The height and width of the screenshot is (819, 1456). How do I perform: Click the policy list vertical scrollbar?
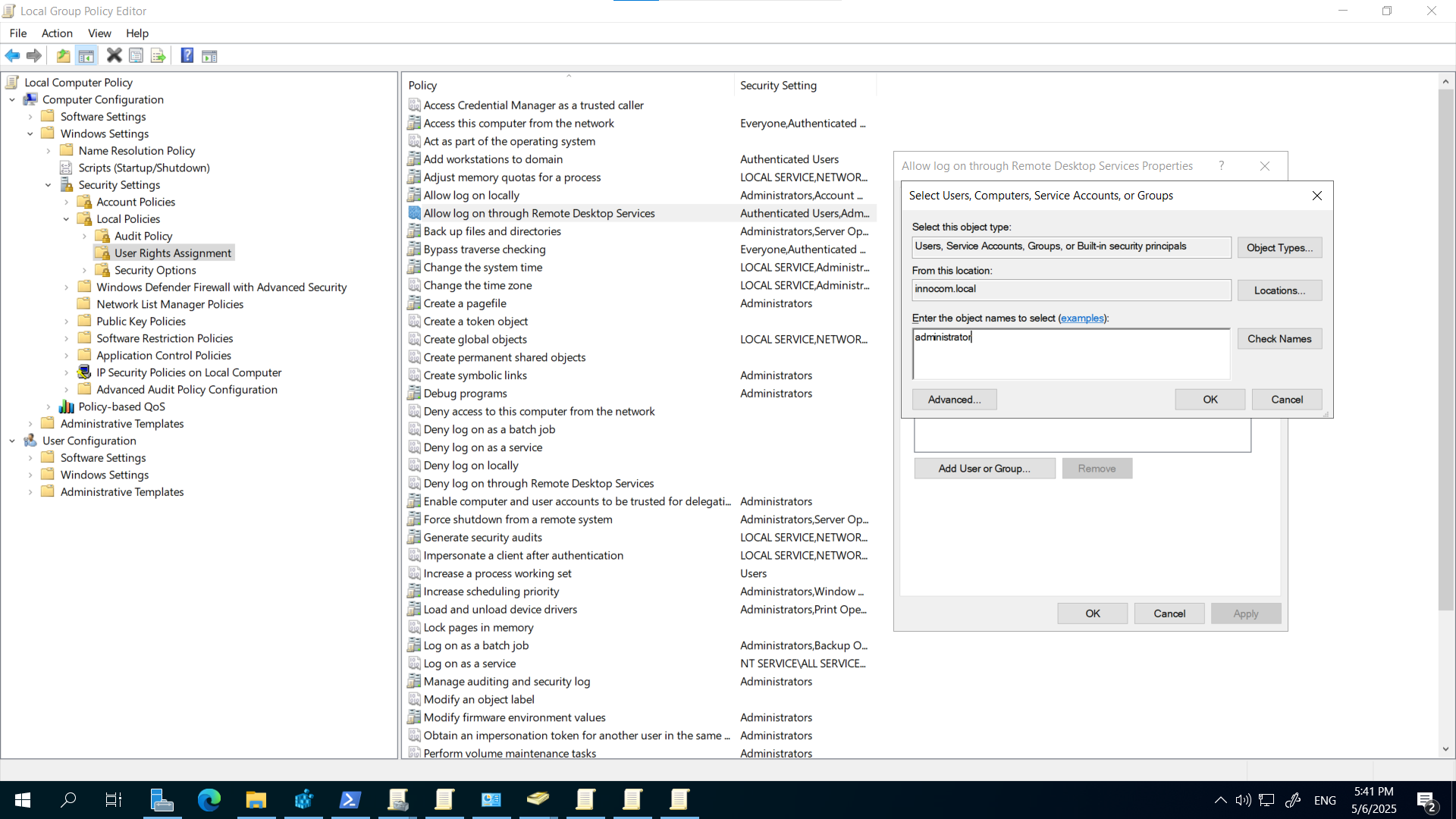(x=1445, y=349)
